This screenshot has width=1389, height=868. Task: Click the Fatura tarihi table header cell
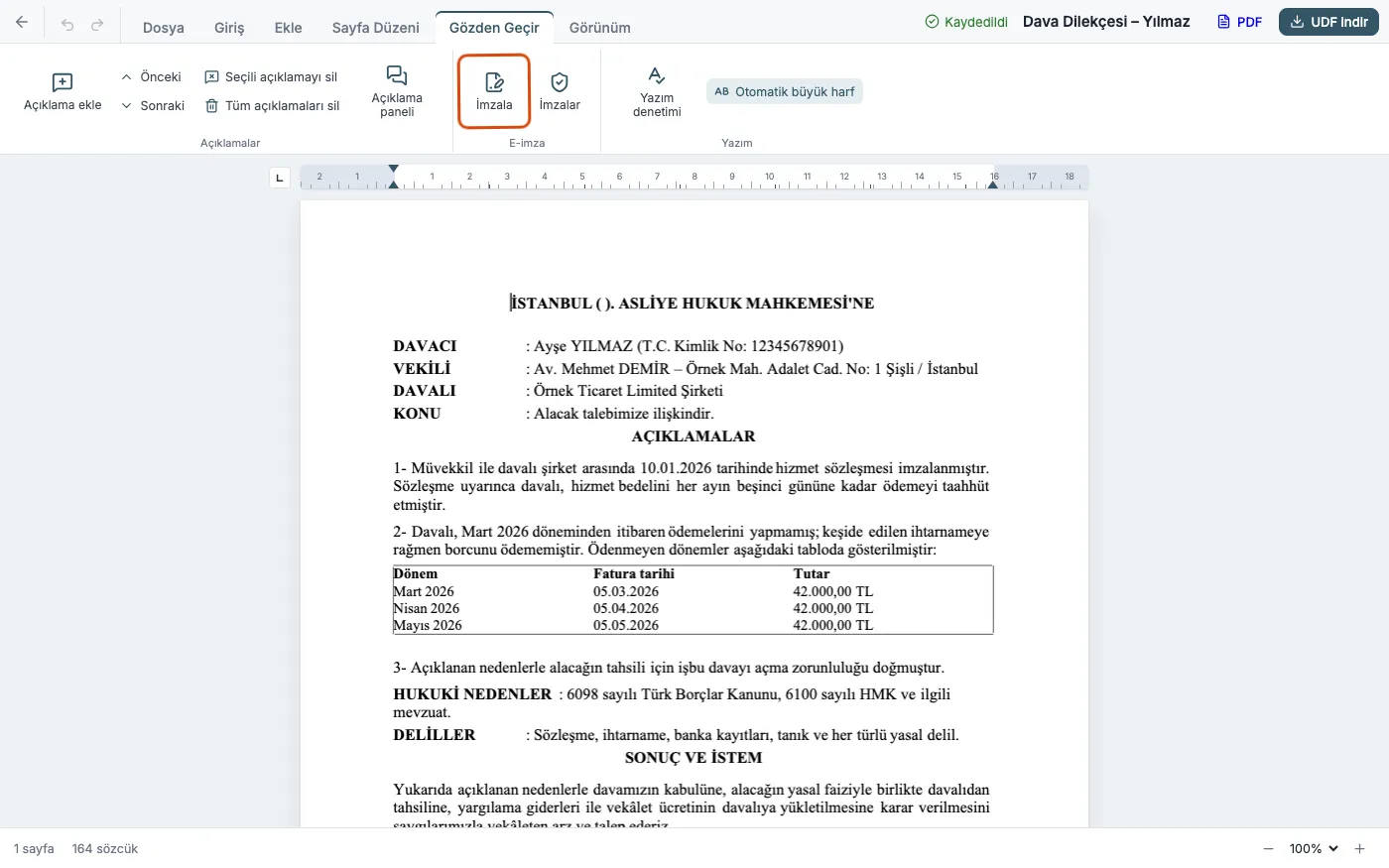coord(634,573)
